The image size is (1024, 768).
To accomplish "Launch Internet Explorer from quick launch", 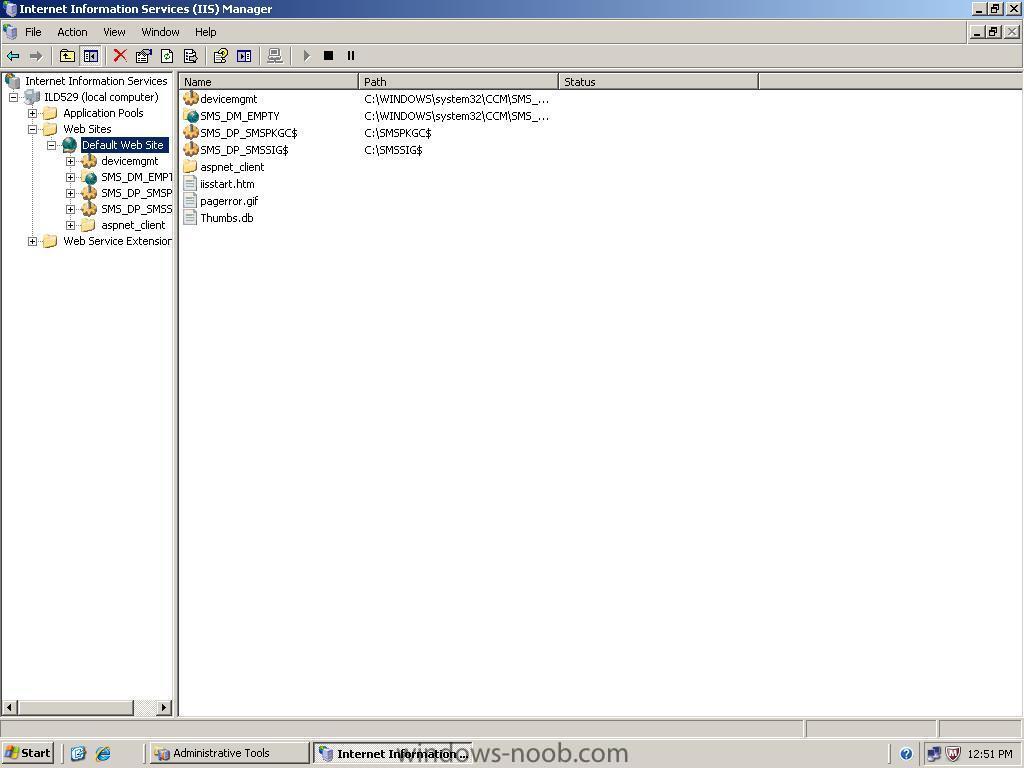I will [103, 754].
